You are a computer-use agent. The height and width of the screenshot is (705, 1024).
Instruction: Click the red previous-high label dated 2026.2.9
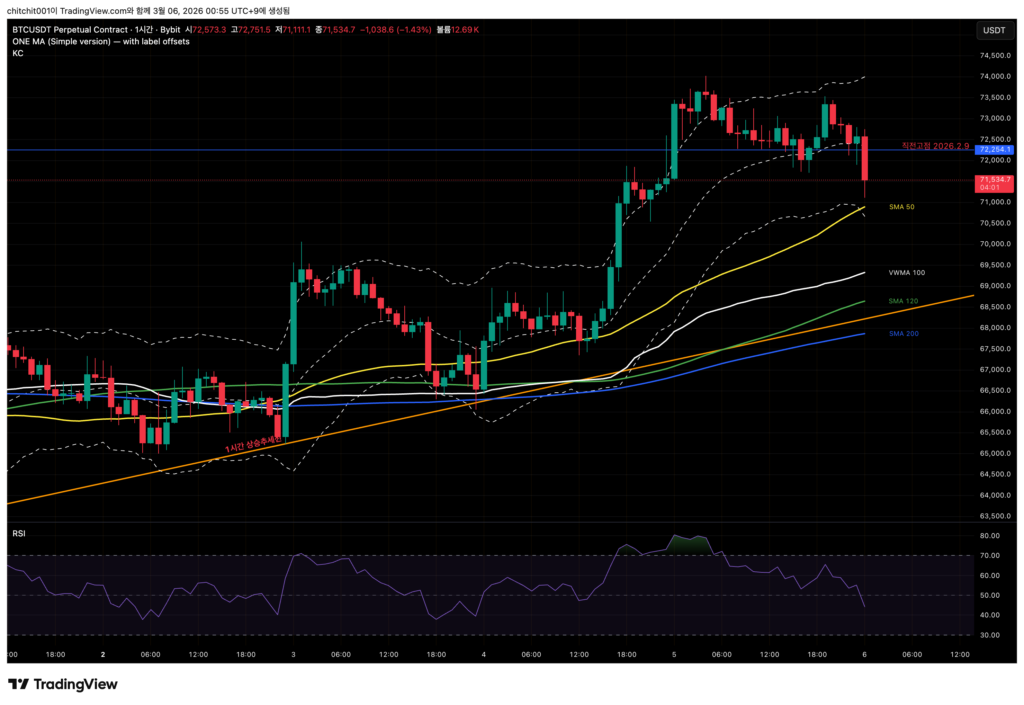(935, 145)
